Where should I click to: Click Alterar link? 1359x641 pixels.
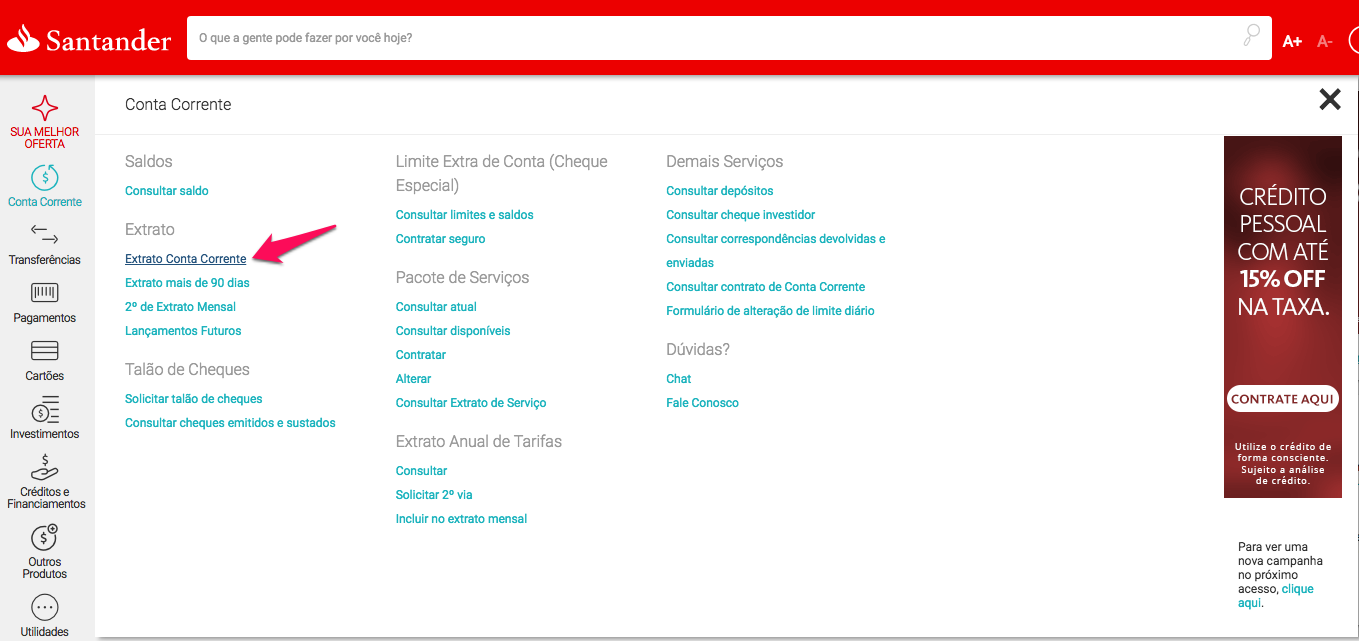(414, 379)
